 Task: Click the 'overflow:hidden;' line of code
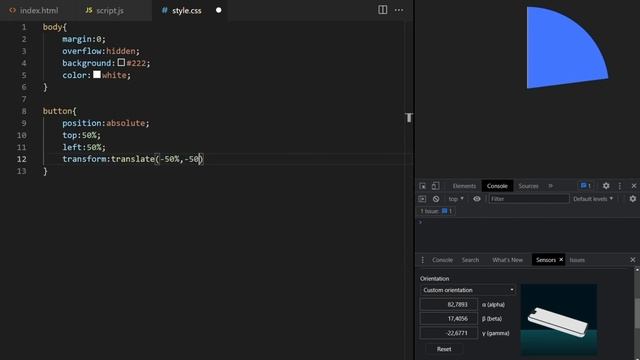point(101,51)
